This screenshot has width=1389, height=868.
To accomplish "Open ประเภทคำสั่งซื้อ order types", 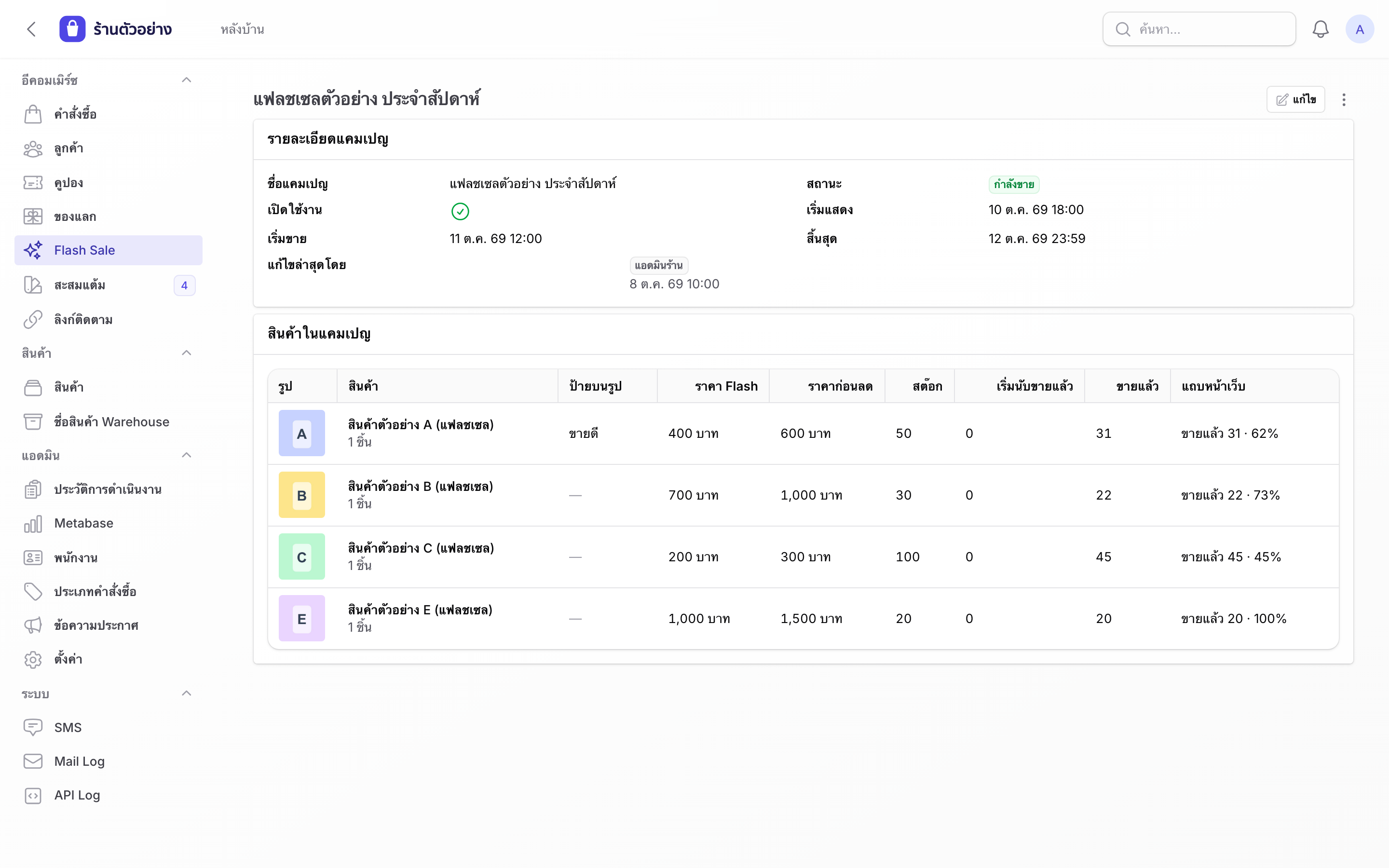I will click(x=109, y=591).
